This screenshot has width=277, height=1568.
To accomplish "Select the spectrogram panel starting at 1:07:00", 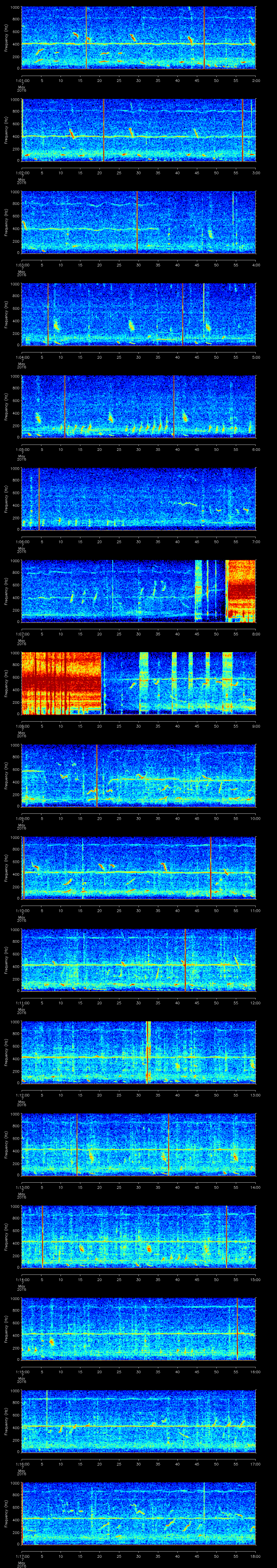I will (x=139, y=591).
